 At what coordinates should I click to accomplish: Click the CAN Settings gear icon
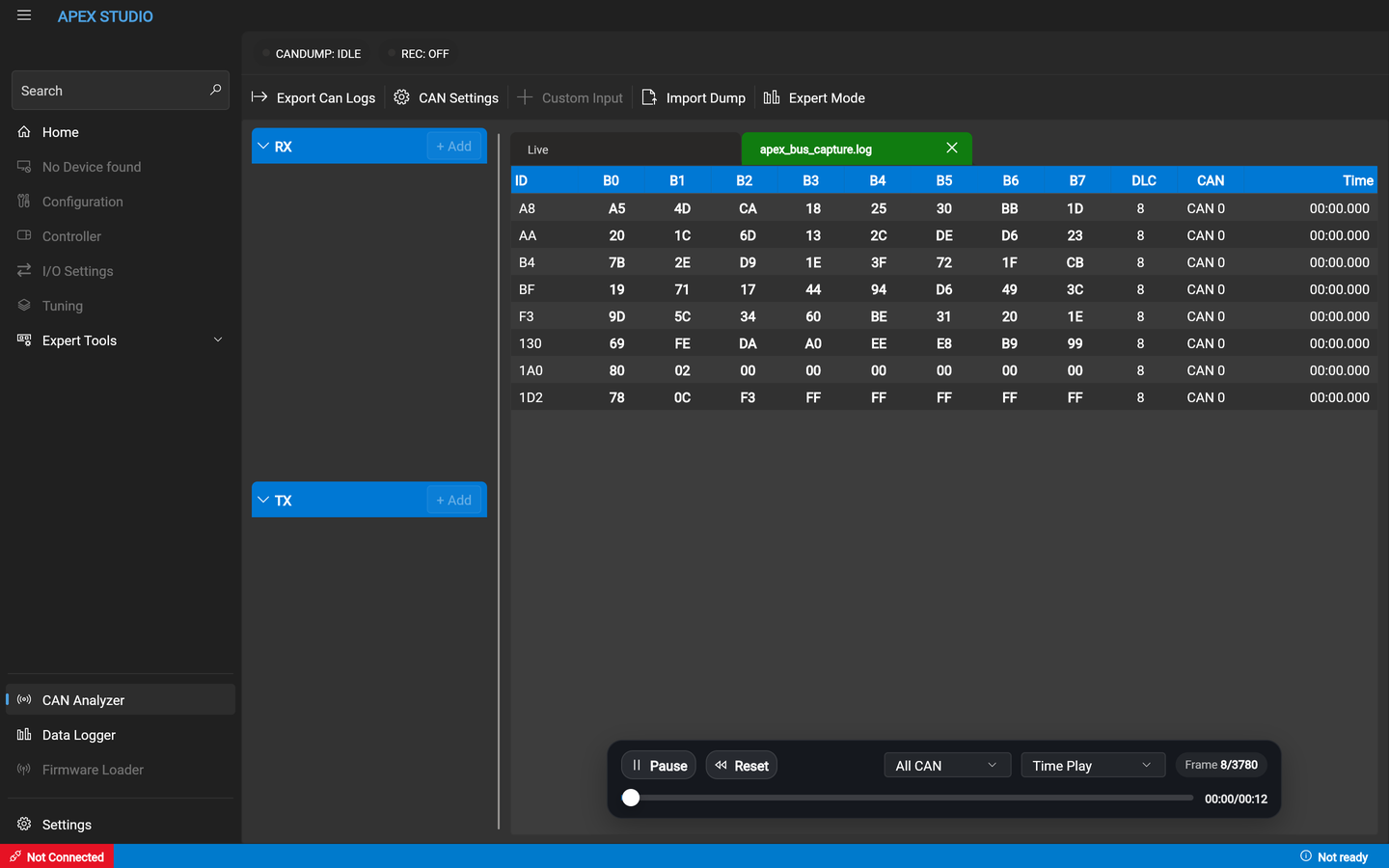click(401, 96)
